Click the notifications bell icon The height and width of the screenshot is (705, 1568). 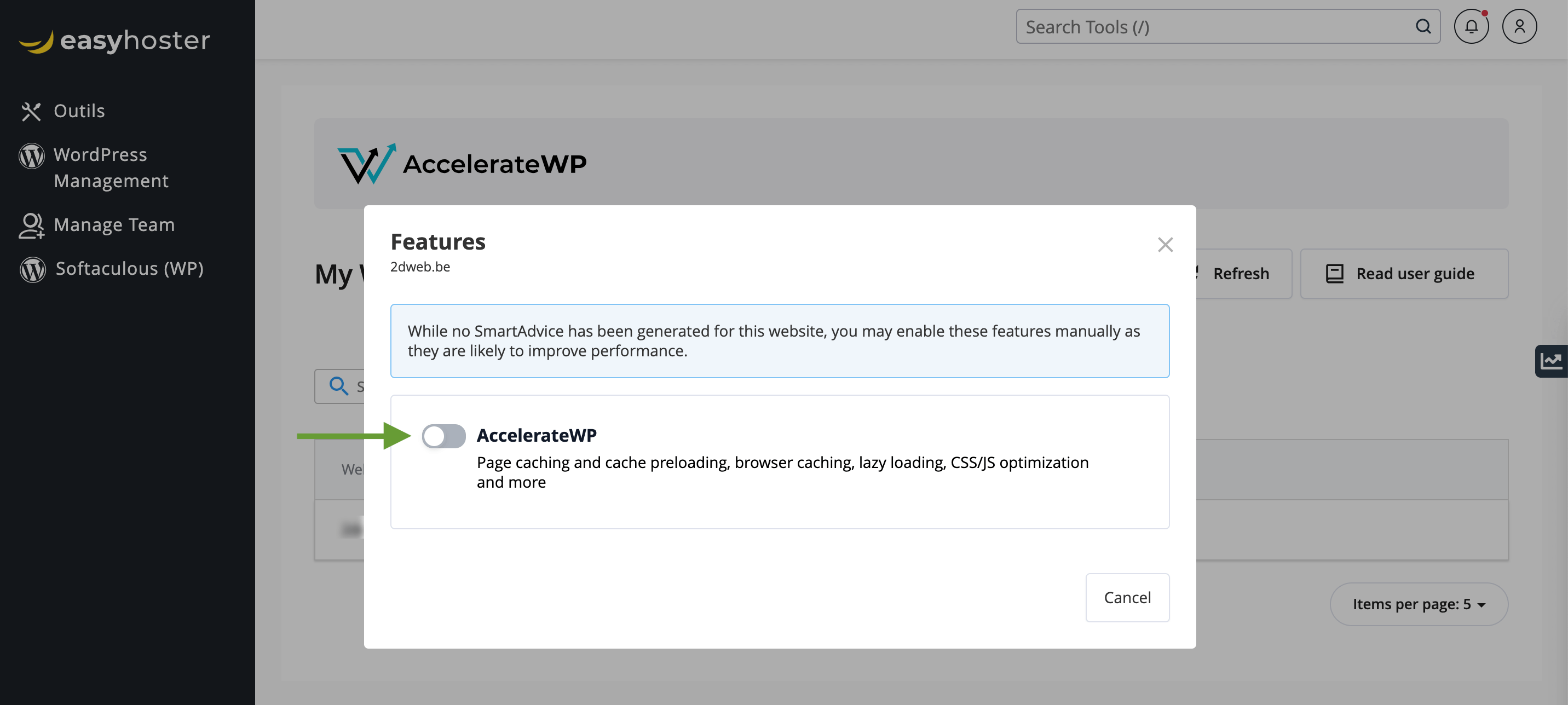point(1471,27)
